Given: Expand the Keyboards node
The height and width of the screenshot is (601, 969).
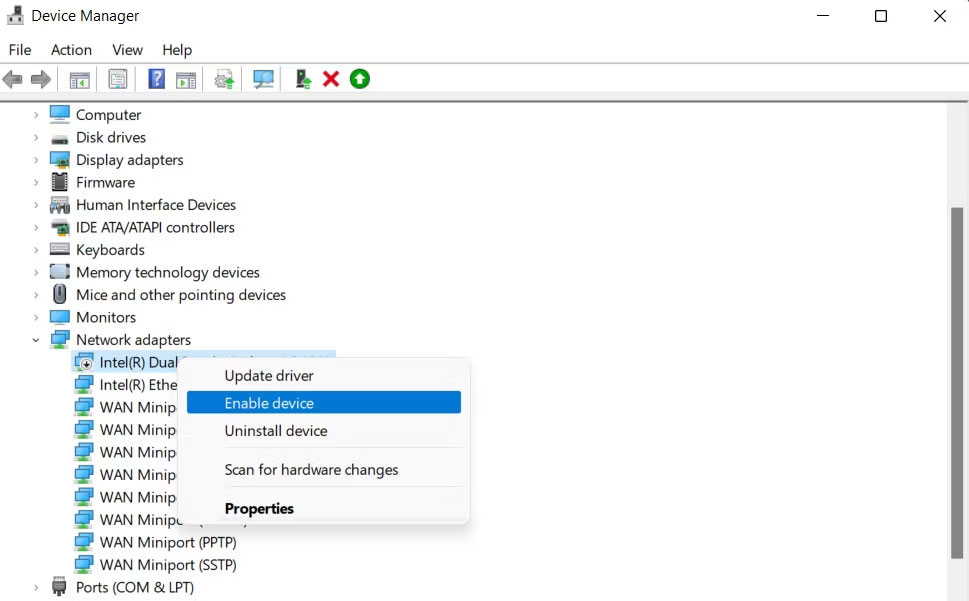Looking at the screenshot, I should point(36,250).
